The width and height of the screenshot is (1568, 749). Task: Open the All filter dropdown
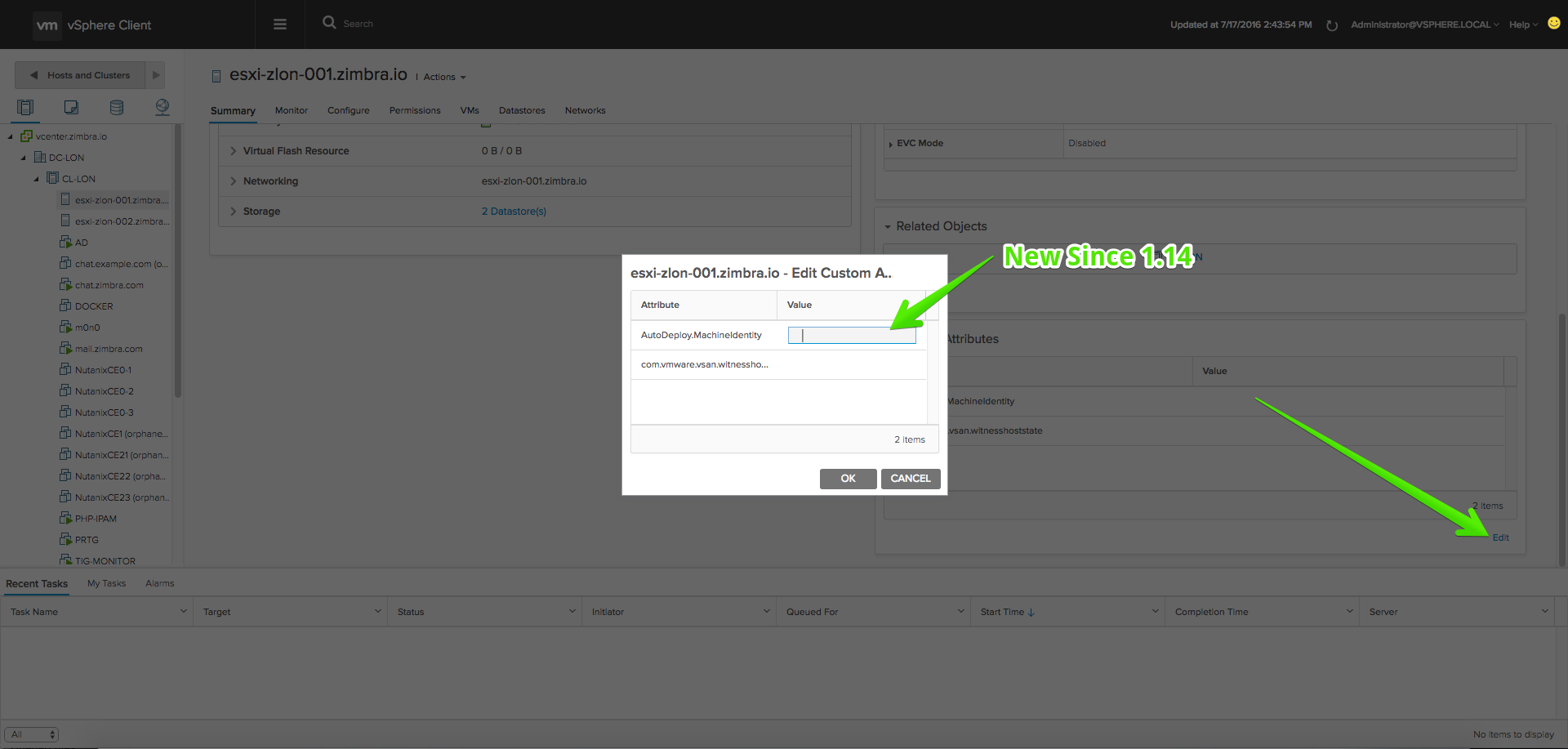click(31, 734)
